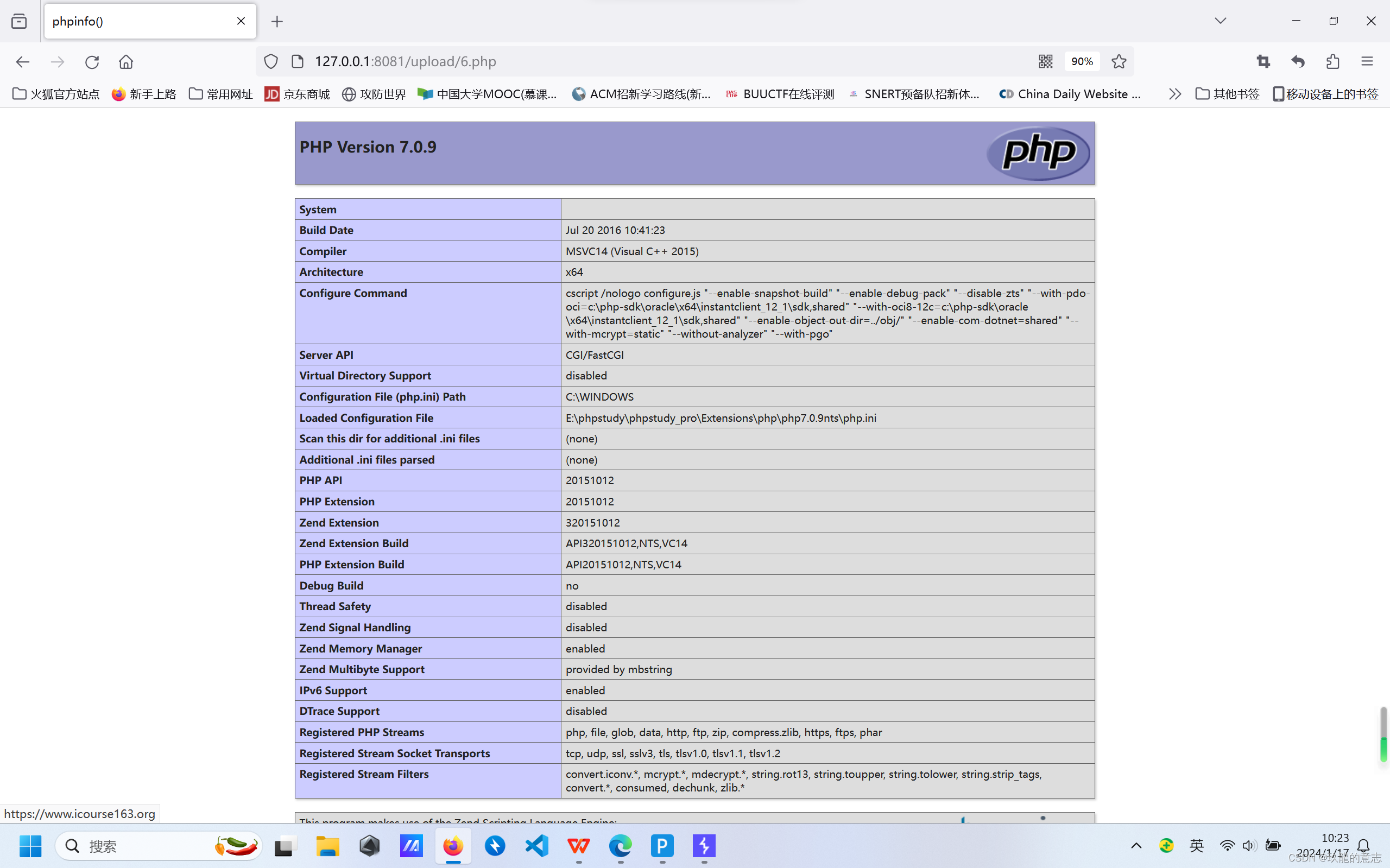Open 常用网址 bookmark folder

(x=221, y=94)
